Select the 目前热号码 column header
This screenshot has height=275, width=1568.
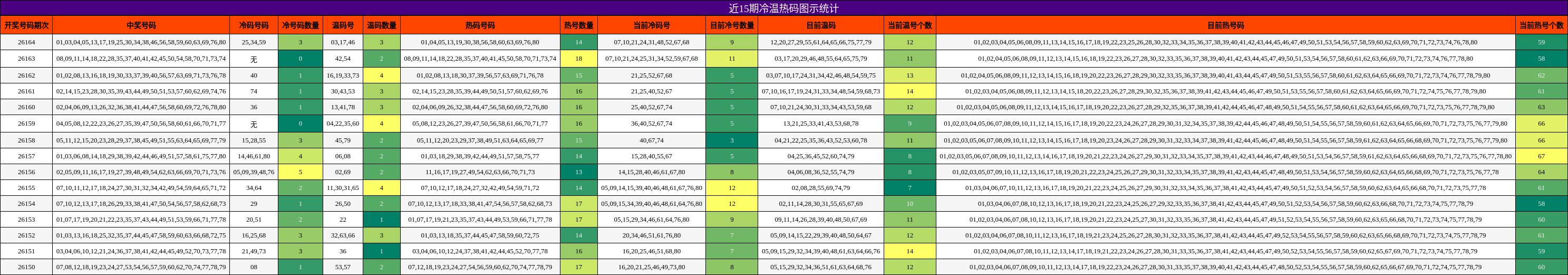coord(1225,25)
